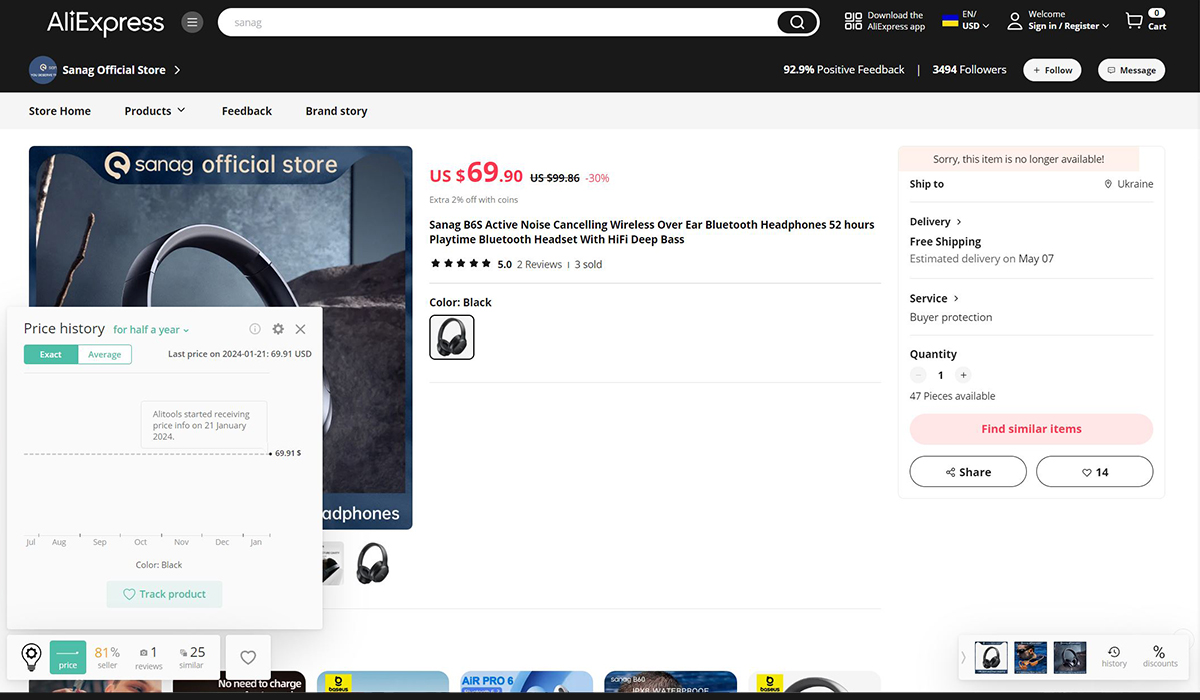
Task: Open the EN/USD language currency dropdown
Action: [x=966, y=21]
